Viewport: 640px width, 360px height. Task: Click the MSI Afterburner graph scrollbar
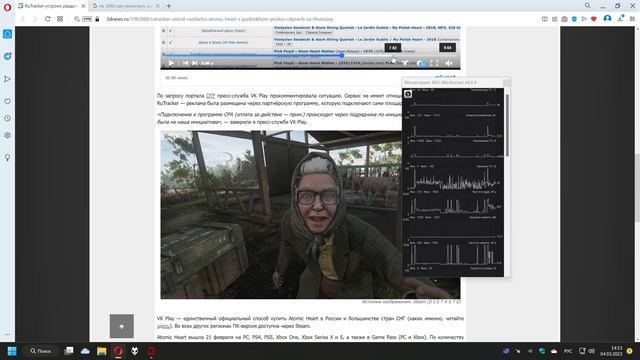click(507, 124)
